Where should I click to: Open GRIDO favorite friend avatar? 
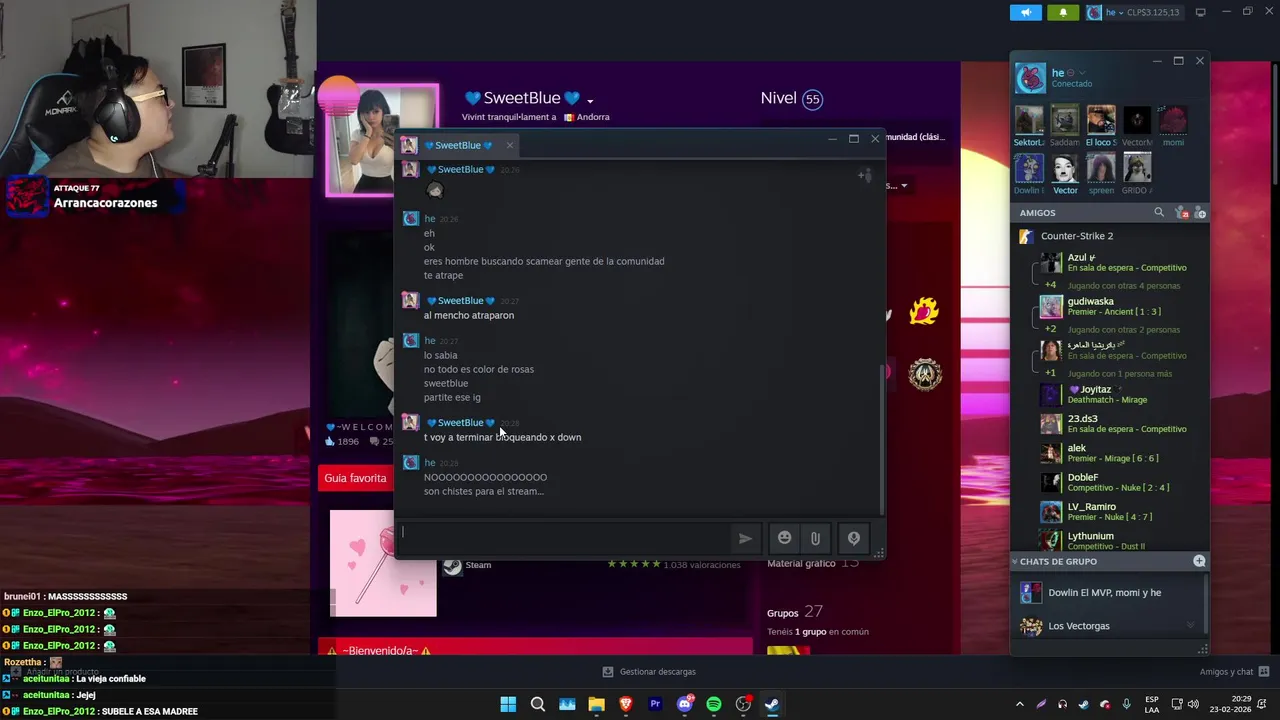(x=1137, y=168)
